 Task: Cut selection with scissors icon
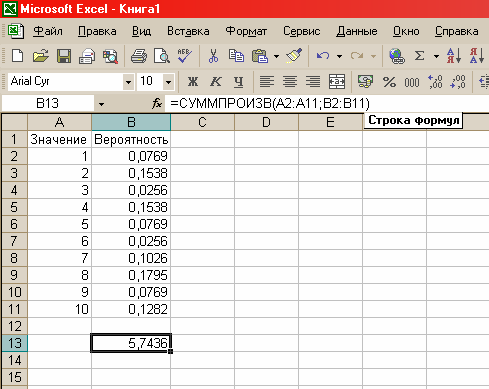pyautogui.click(x=213, y=56)
